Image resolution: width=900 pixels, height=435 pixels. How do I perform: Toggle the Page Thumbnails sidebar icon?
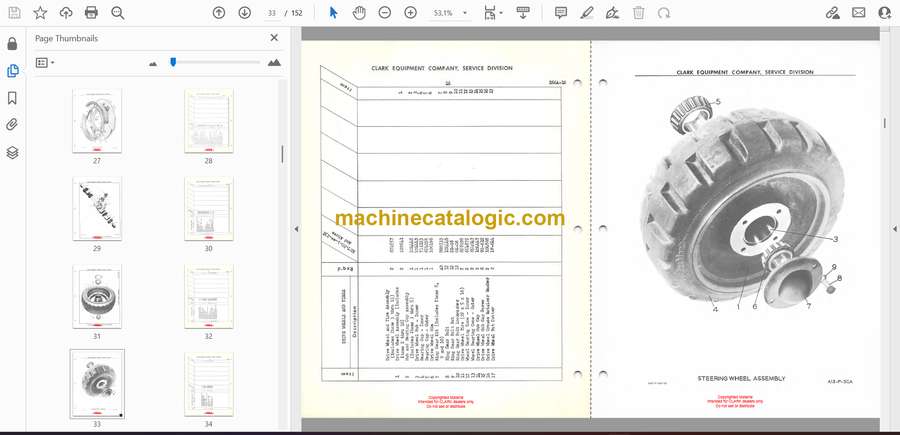pos(12,71)
